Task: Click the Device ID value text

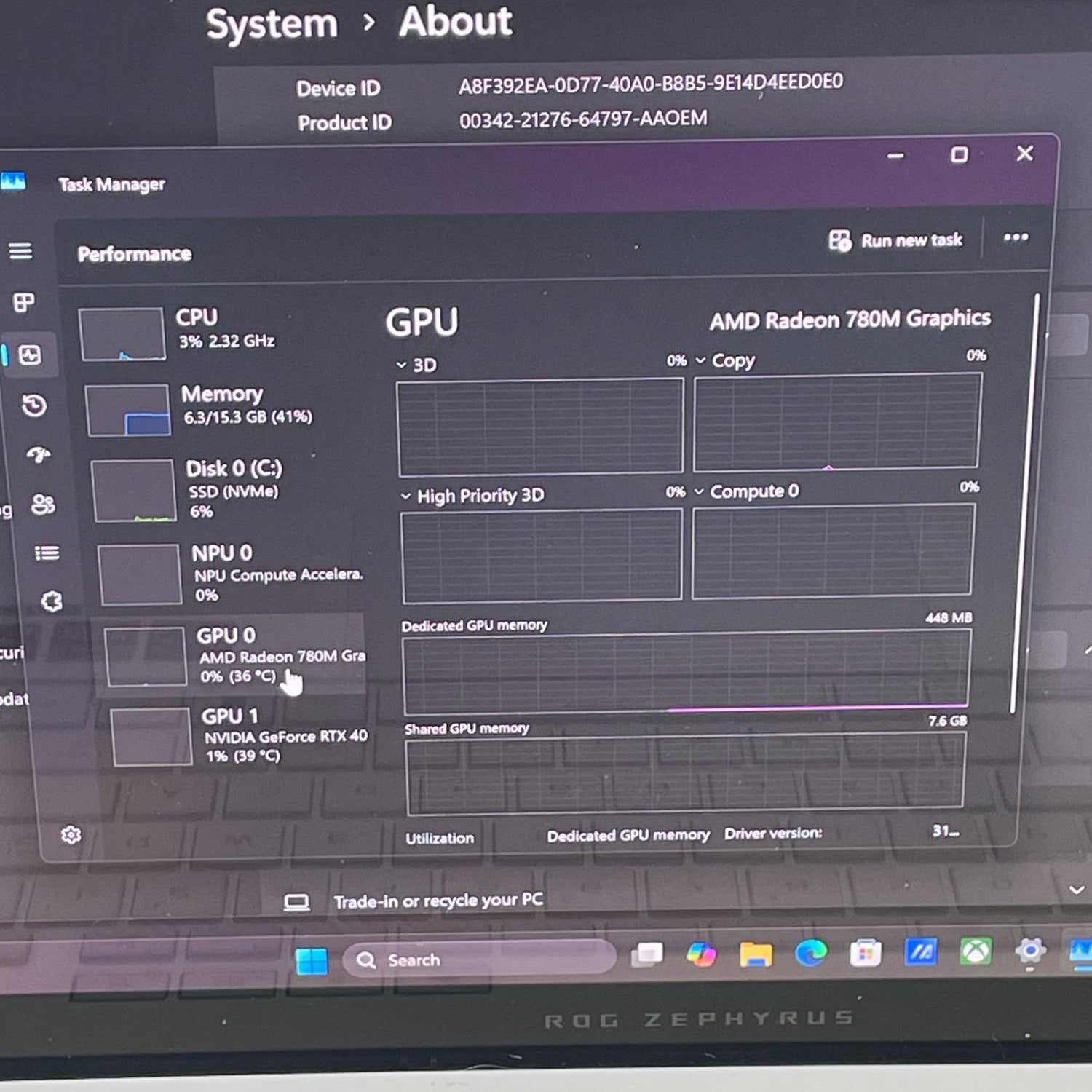Action: (x=650, y=83)
